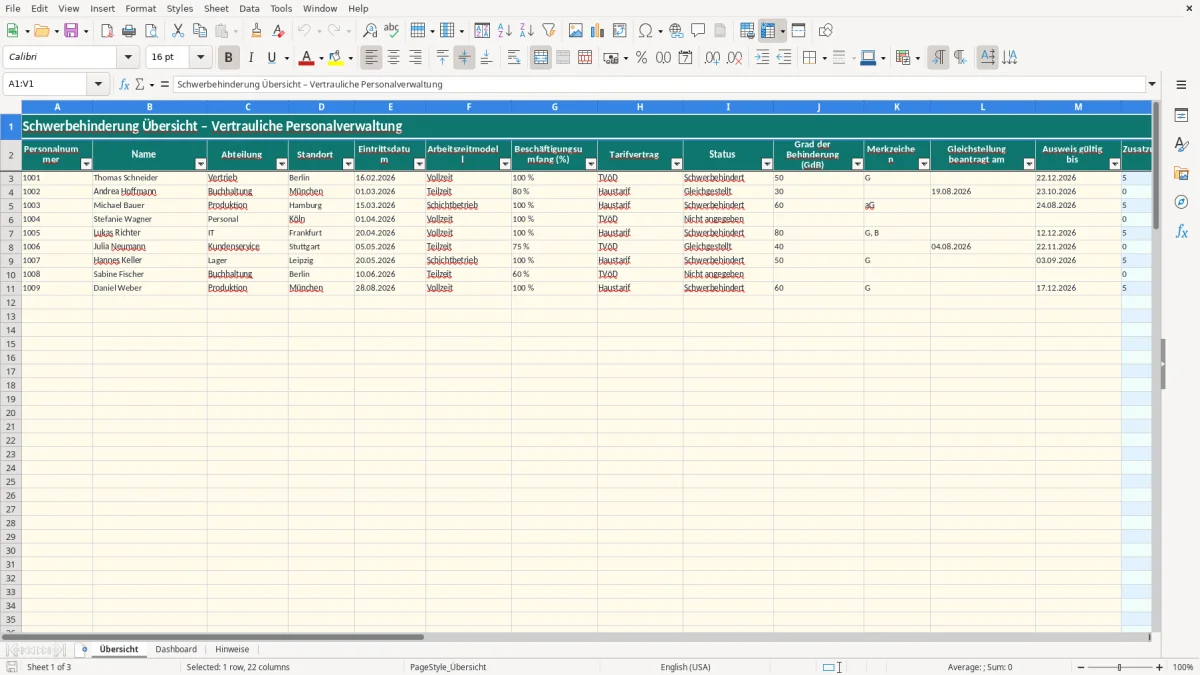This screenshot has height=675, width=1200.
Task: Open sidebar Functions panel
Action: 1181,232
